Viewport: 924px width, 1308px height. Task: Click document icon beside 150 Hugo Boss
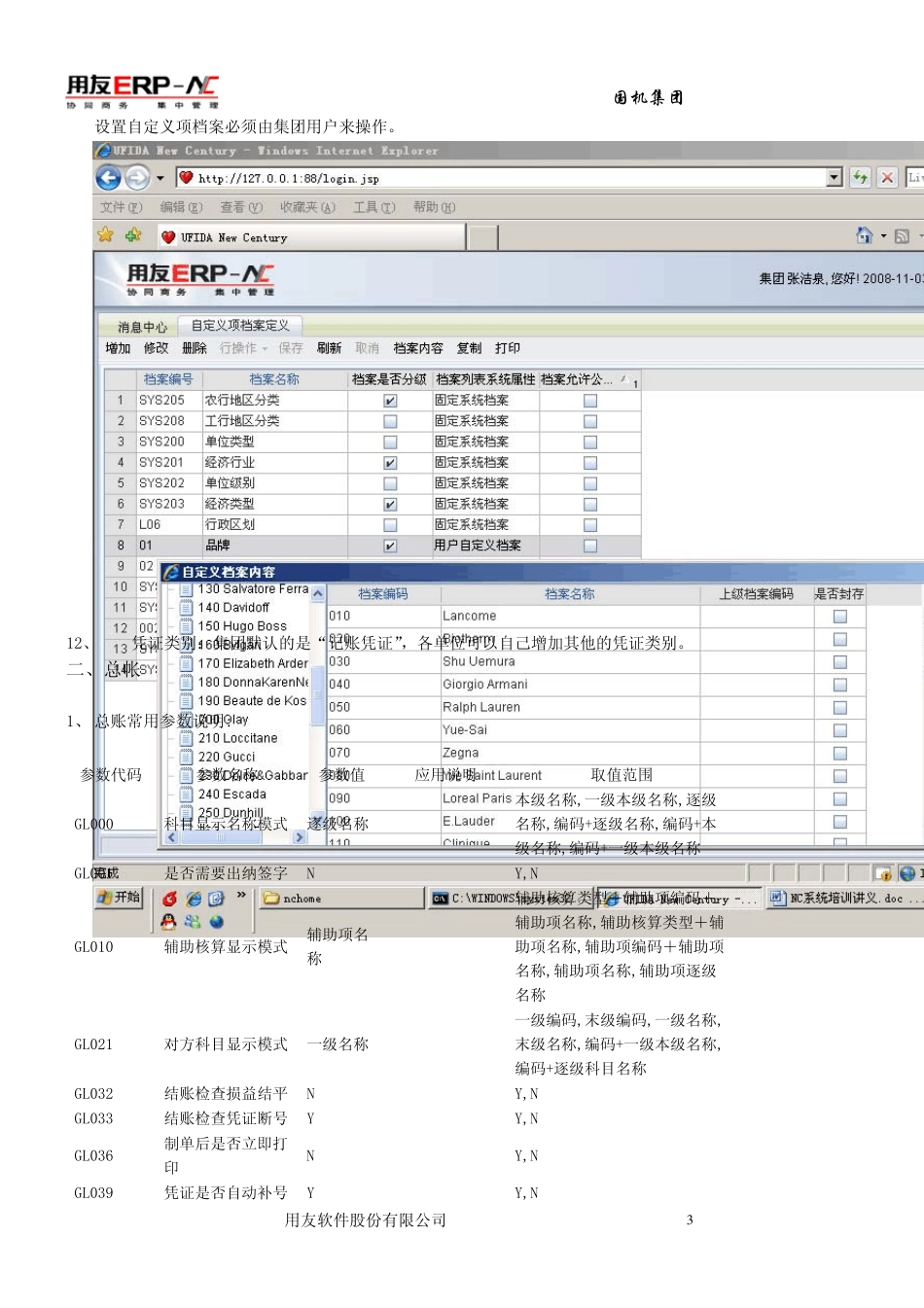[186, 626]
